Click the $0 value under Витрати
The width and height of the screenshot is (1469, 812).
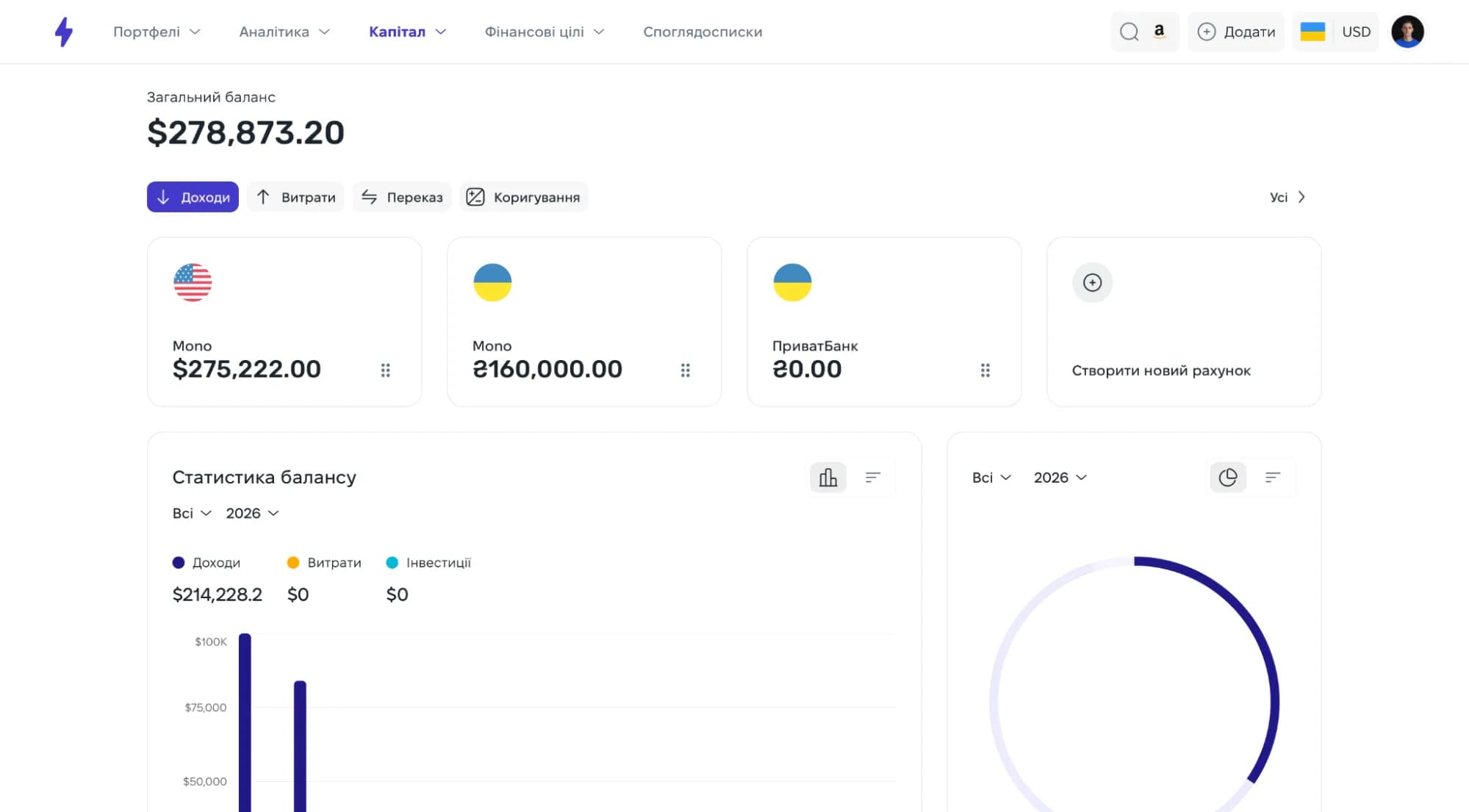(x=298, y=594)
